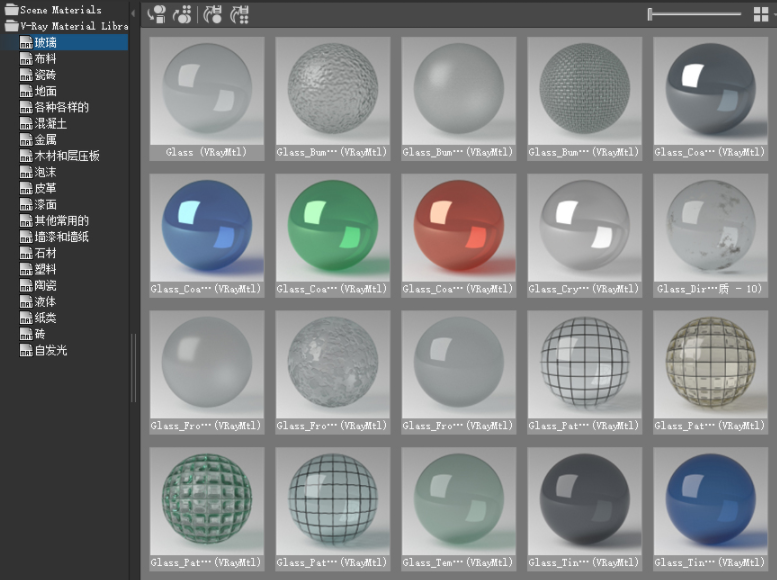
Task: Select the cracked-ice Glass_Fro material thumbnail
Action: pos(333,372)
